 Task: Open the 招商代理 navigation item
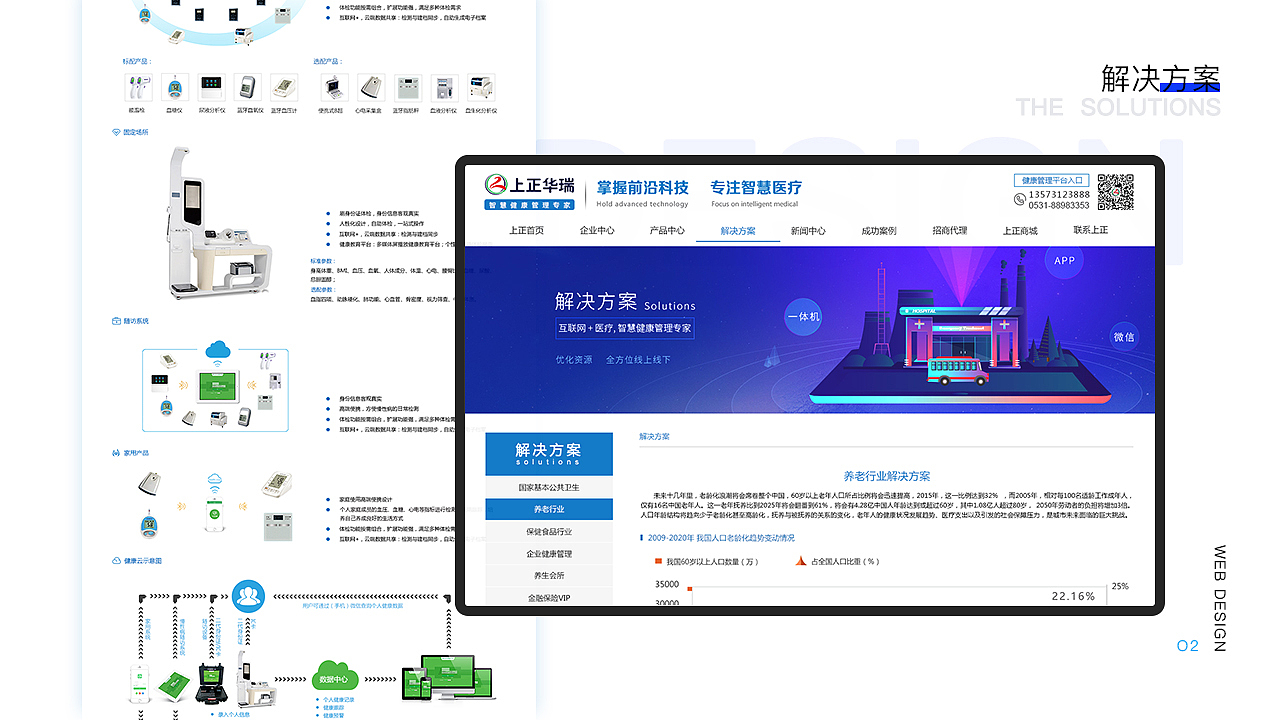tap(950, 231)
